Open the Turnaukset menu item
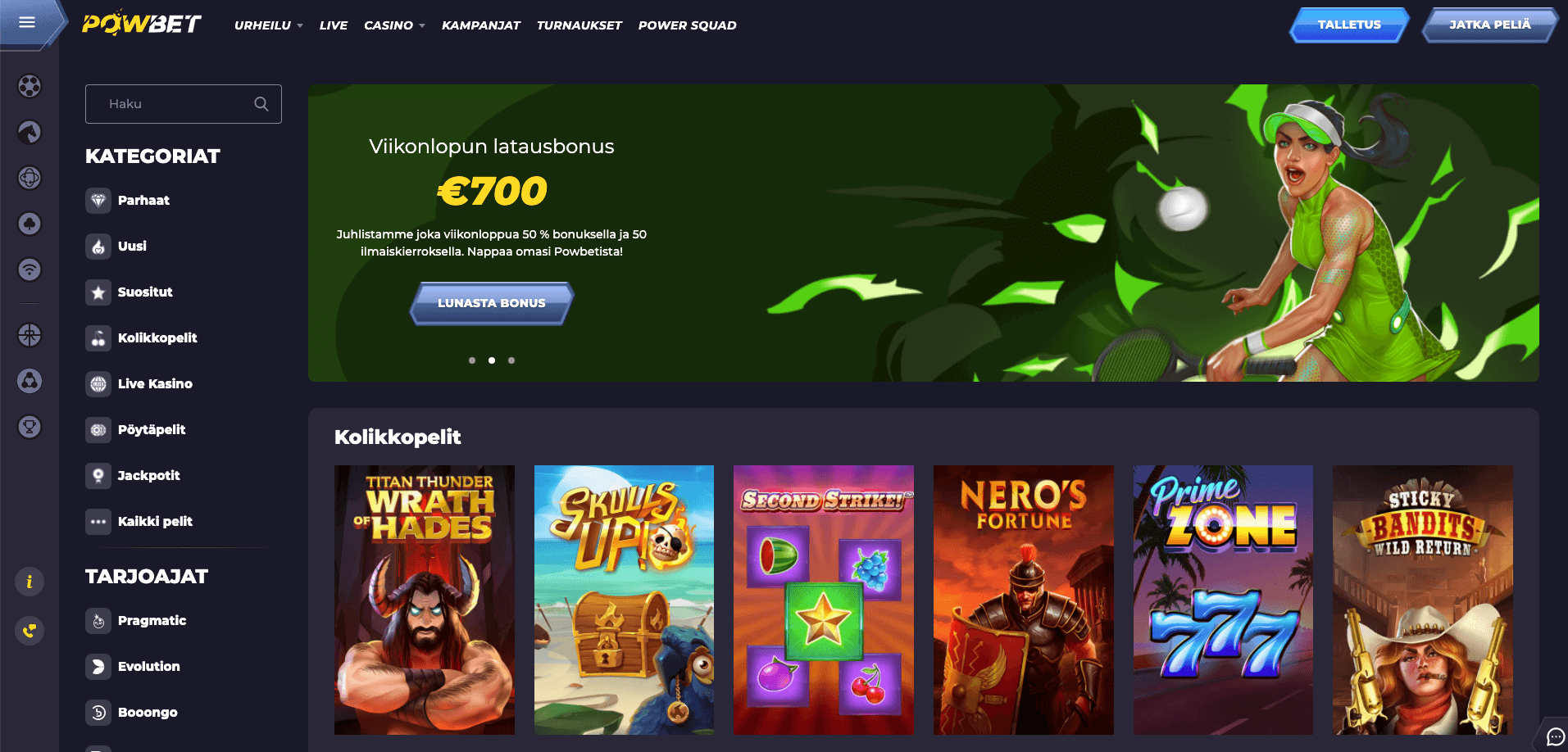Screen dimensions: 1568x752 [579, 25]
